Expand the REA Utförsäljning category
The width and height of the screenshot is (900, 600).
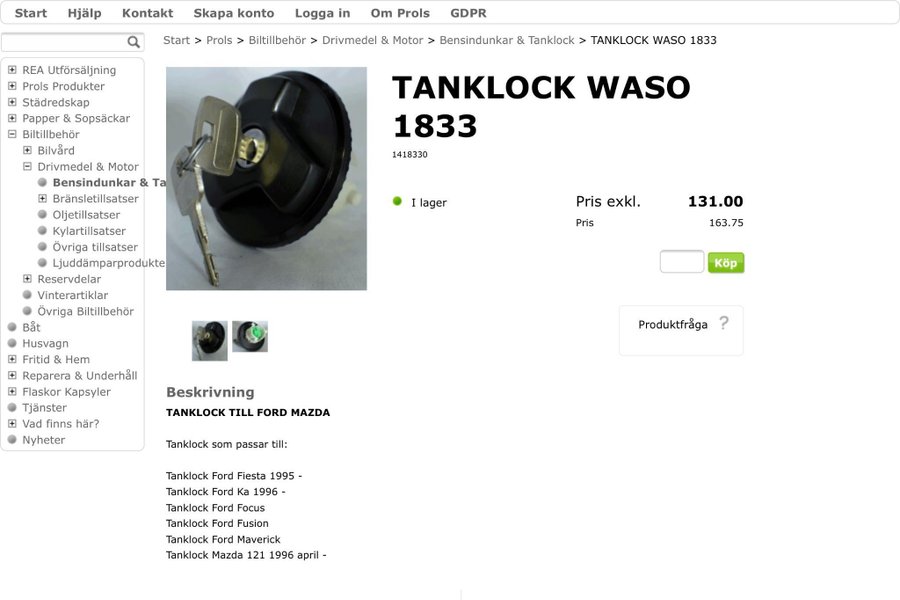pos(12,70)
